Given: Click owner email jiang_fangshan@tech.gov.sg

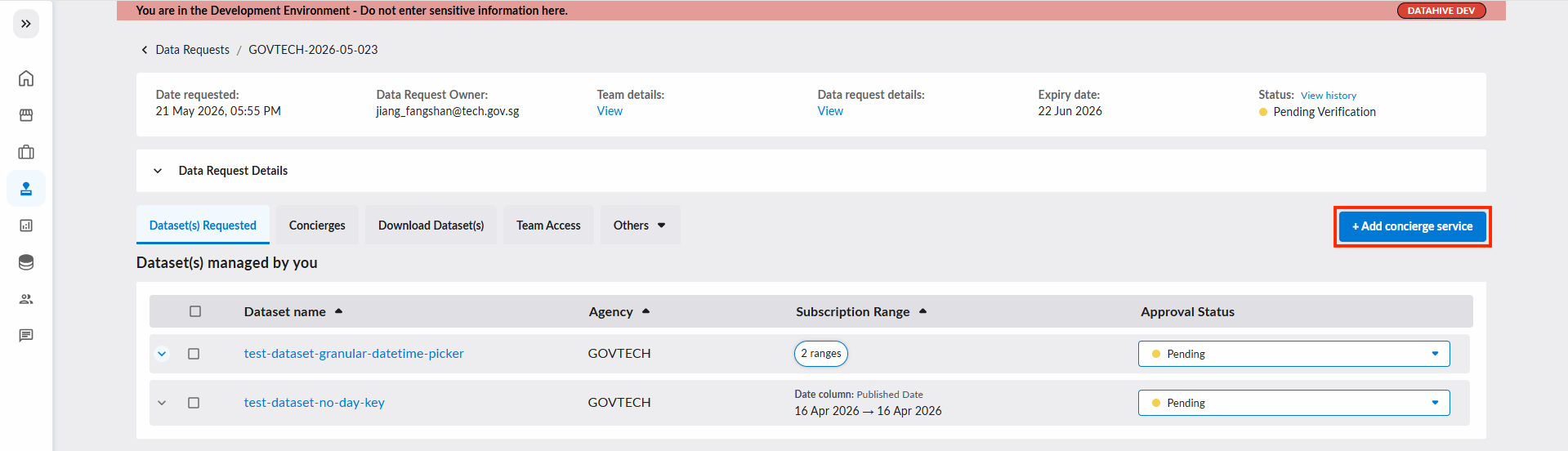Looking at the screenshot, I should (448, 111).
